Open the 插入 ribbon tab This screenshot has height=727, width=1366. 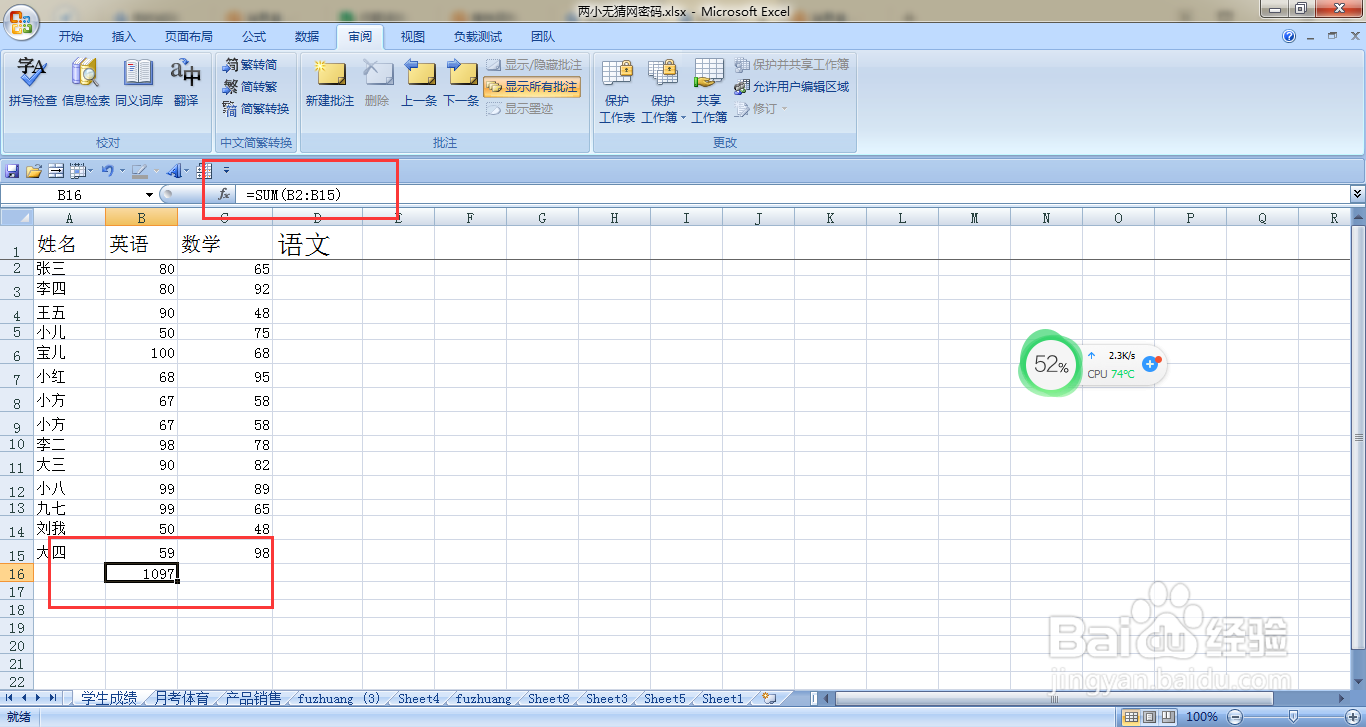tap(124, 36)
